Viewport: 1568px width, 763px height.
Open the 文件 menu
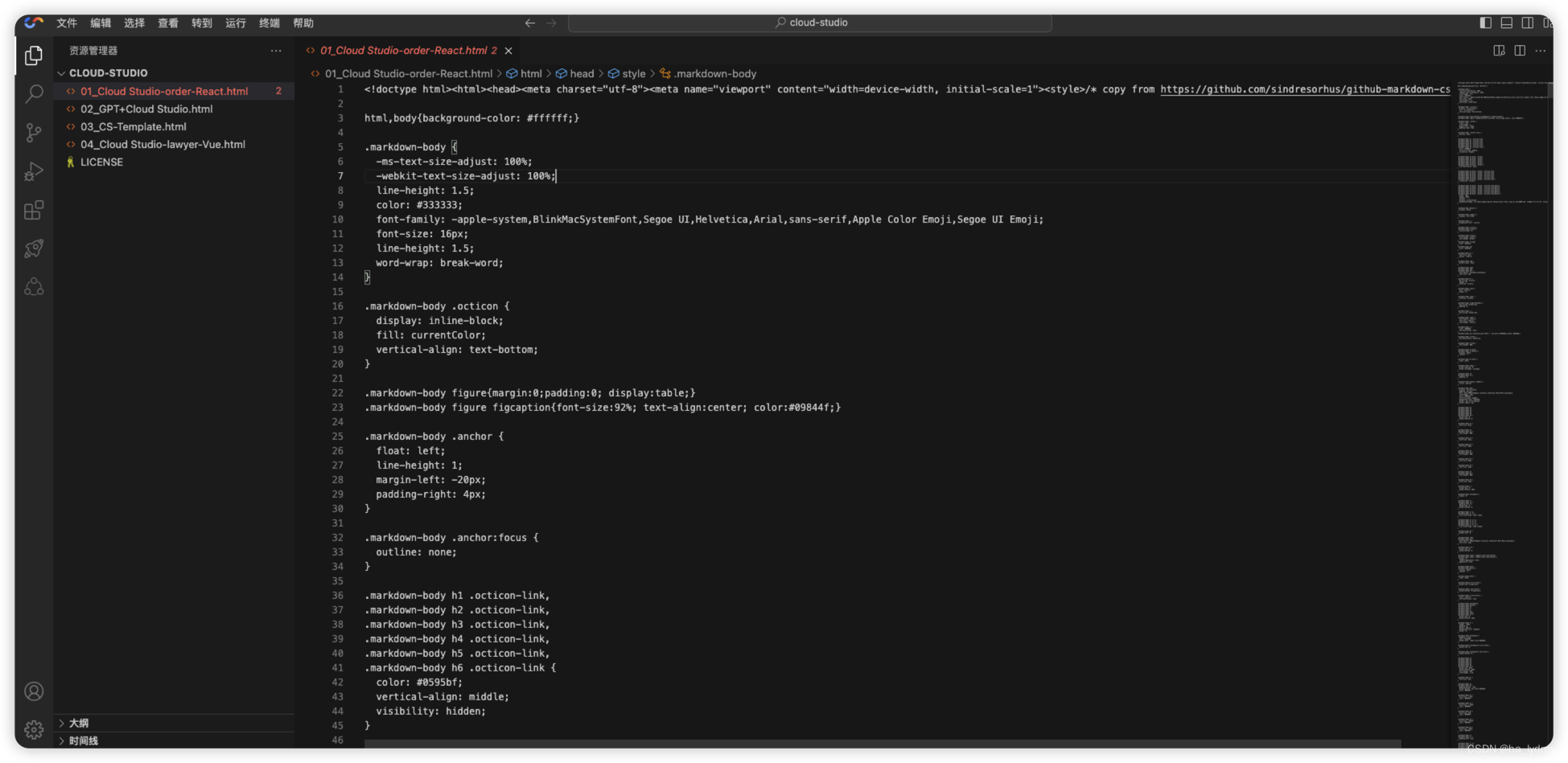pyautogui.click(x=67, y=23)
